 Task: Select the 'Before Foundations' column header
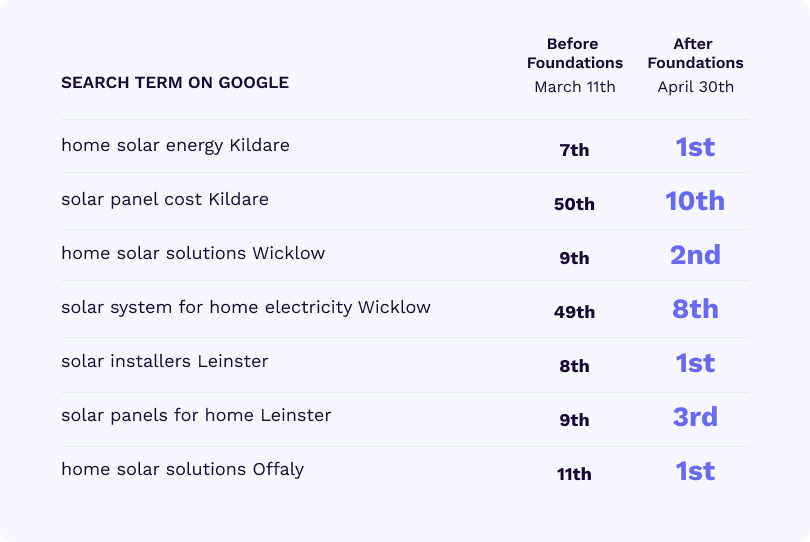click(x=574, y=53)
